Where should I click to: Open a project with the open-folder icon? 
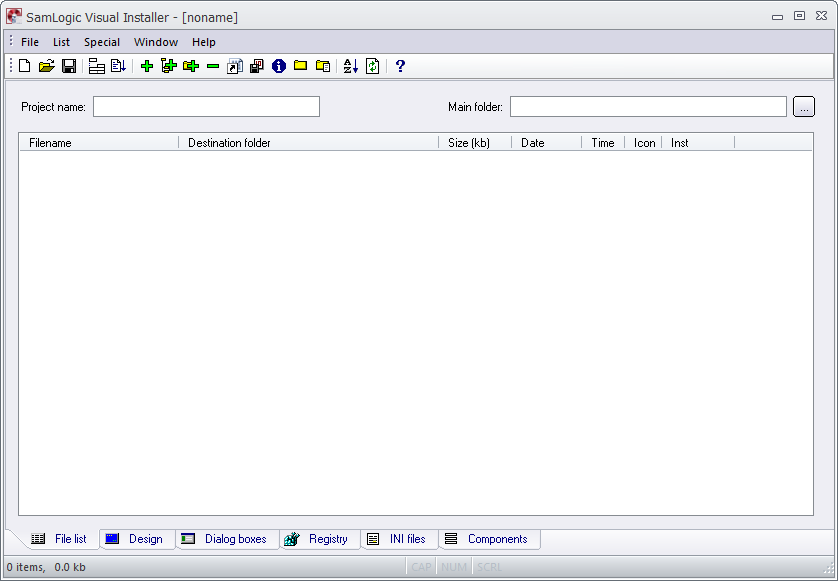(46, 66)
